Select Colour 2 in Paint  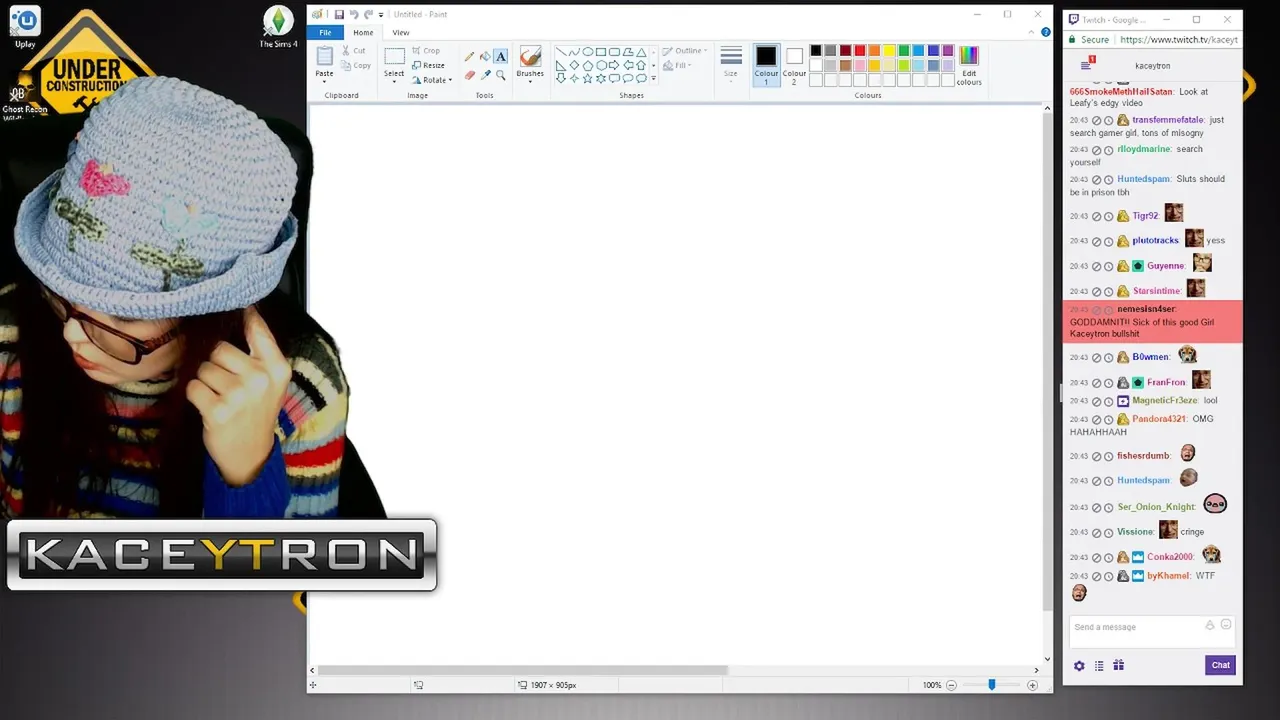tap(794, 65)
